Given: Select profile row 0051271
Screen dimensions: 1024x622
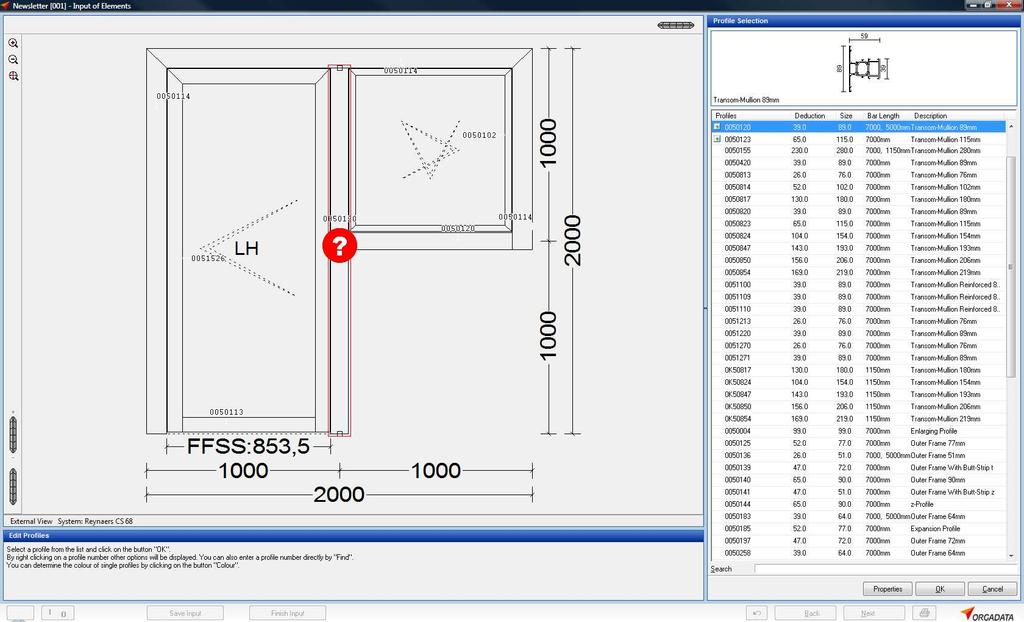Looking at the screenshot, I should [x=859, y=358].
